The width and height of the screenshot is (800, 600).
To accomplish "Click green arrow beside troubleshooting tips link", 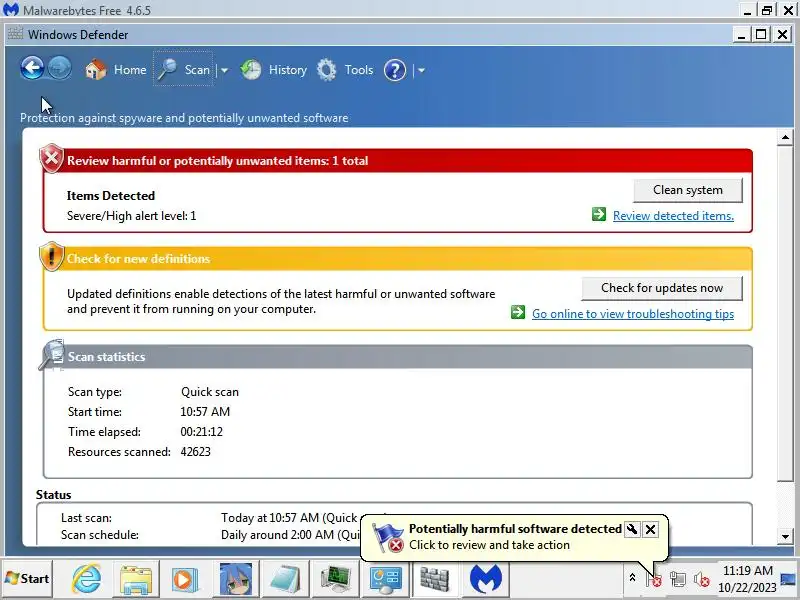I will [x=518, y=312].
